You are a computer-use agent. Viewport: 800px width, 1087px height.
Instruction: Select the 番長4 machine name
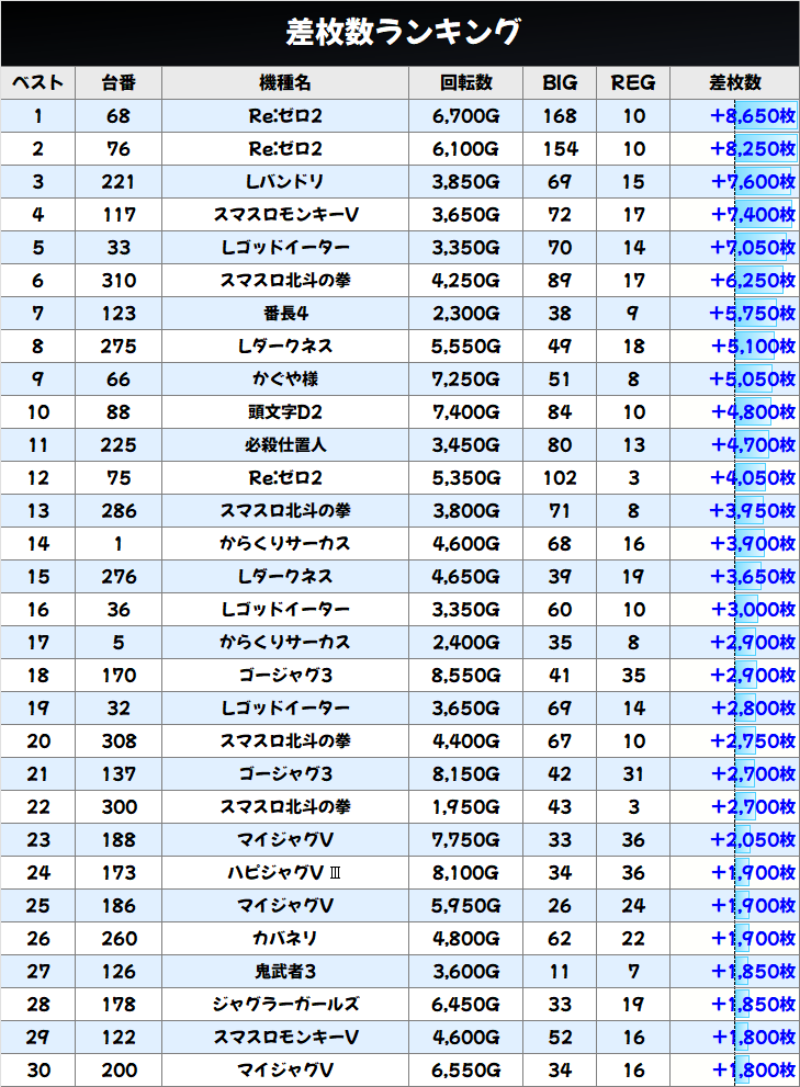285,314
